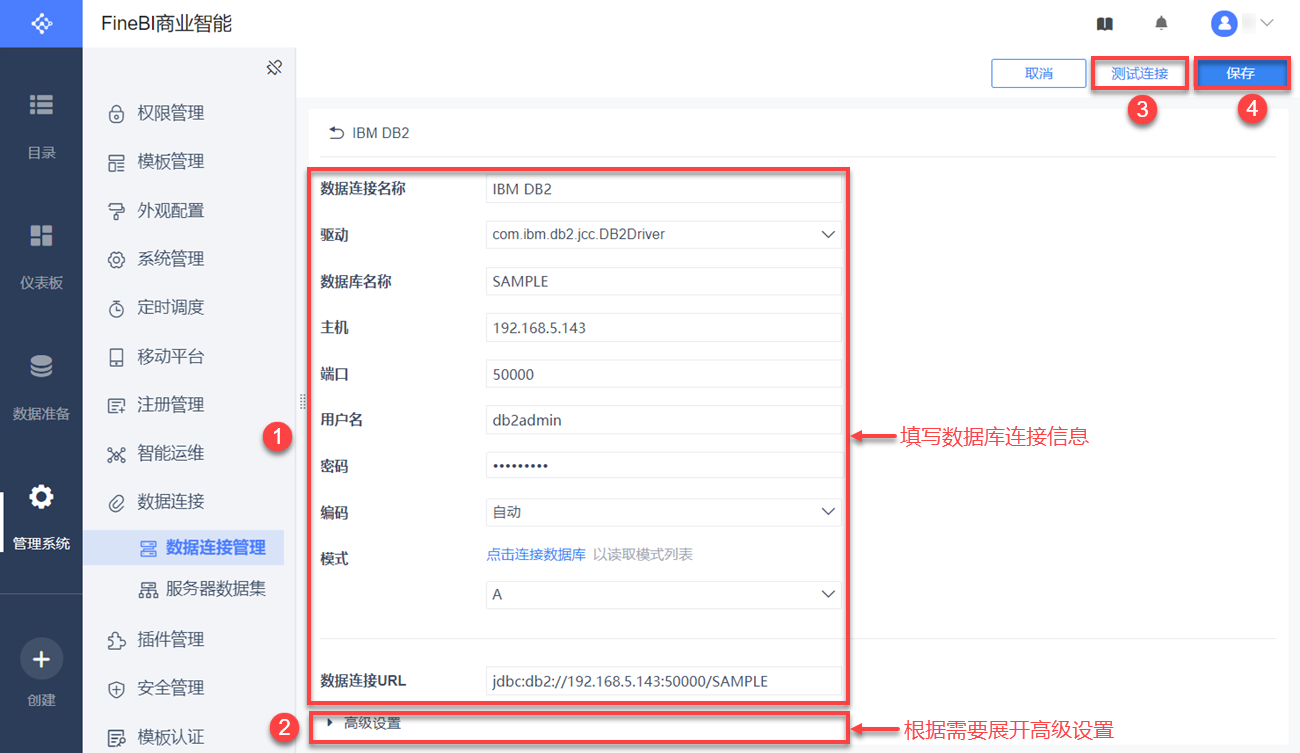
Task: Click the clock icon for 定时调度
Action: tap(116, 308)
